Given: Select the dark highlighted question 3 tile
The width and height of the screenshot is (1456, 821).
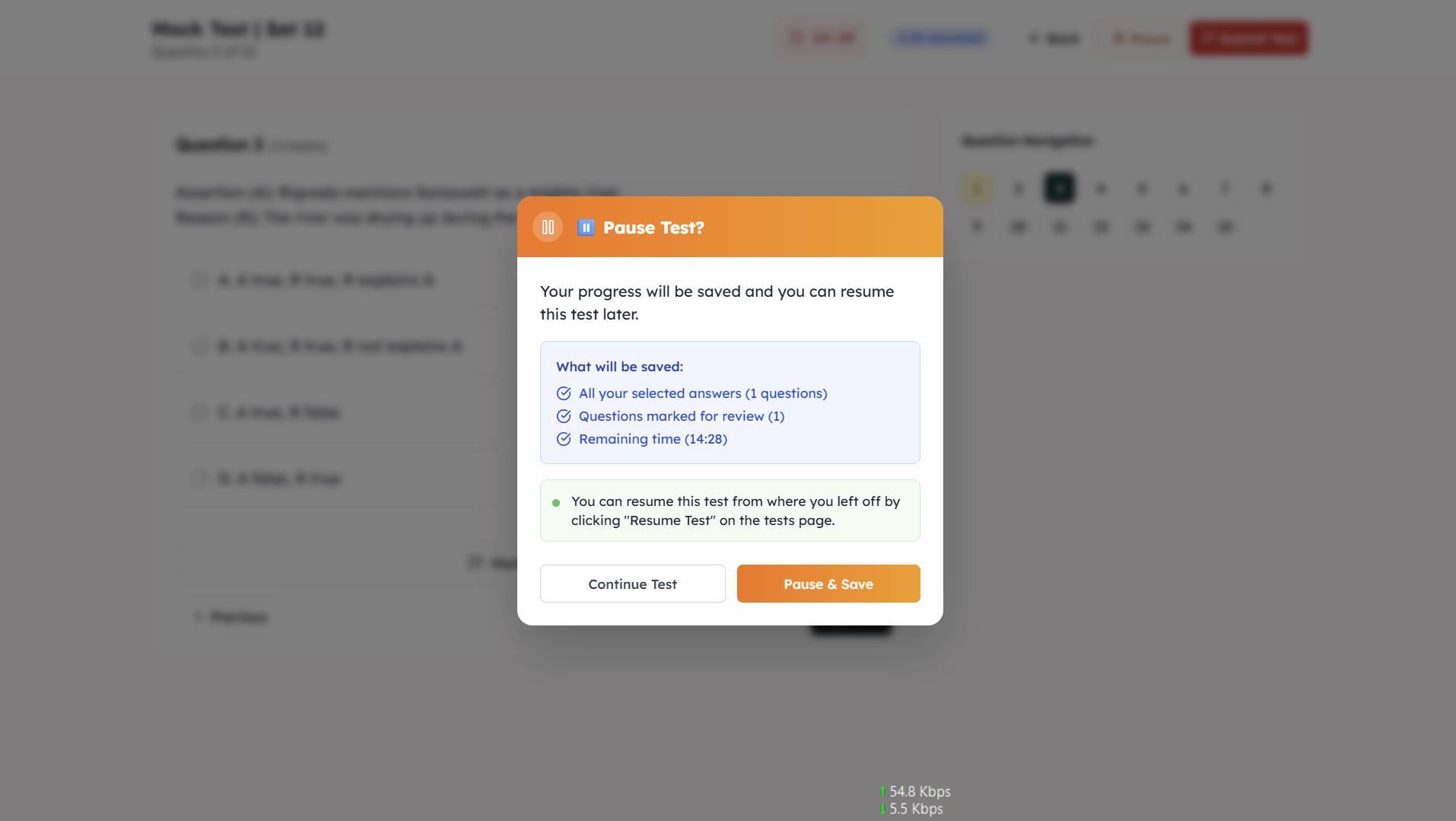Looking at the screenshot, I should (x=1060, y=189).
